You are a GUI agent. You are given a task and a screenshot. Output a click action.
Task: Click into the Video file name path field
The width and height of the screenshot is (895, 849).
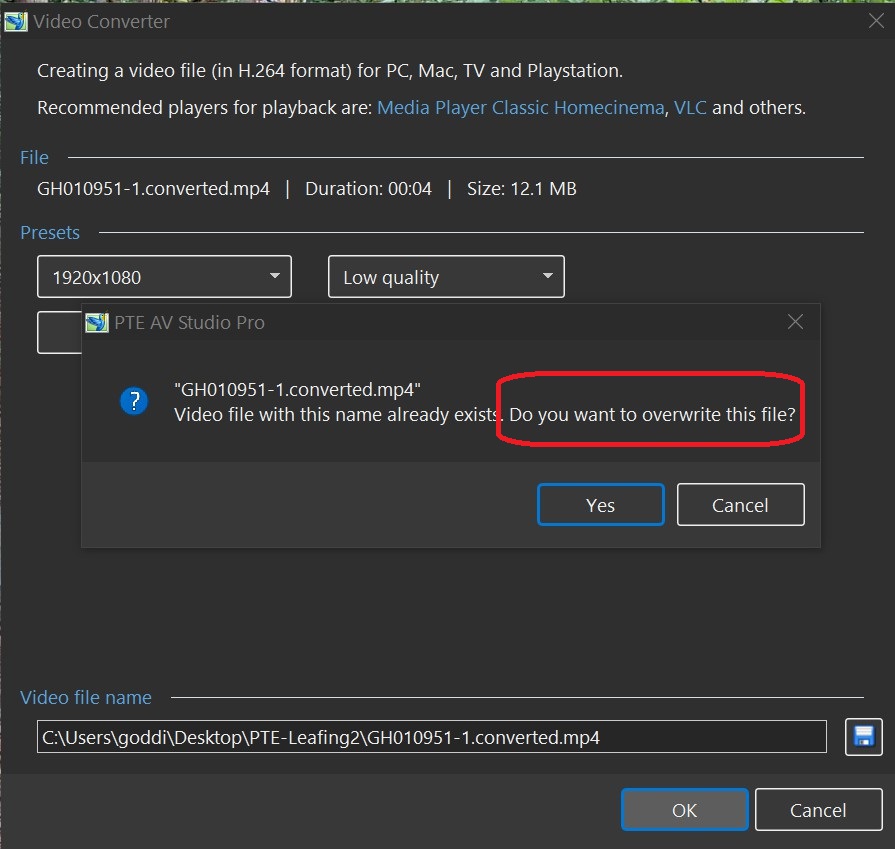431,737
